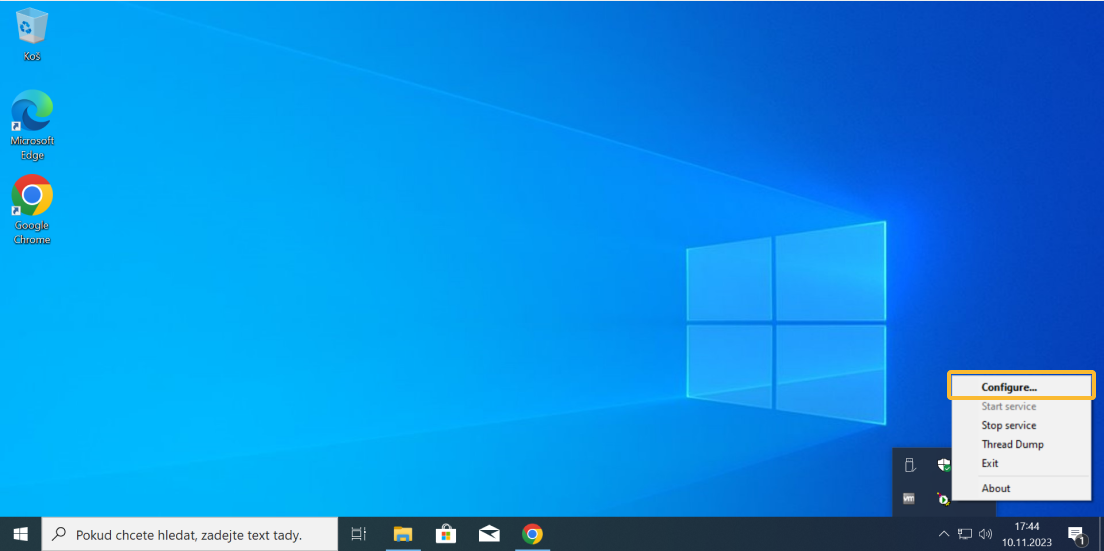
Task: Collapse the hidden tray icons chevron
Action: (x=943, y=534)
